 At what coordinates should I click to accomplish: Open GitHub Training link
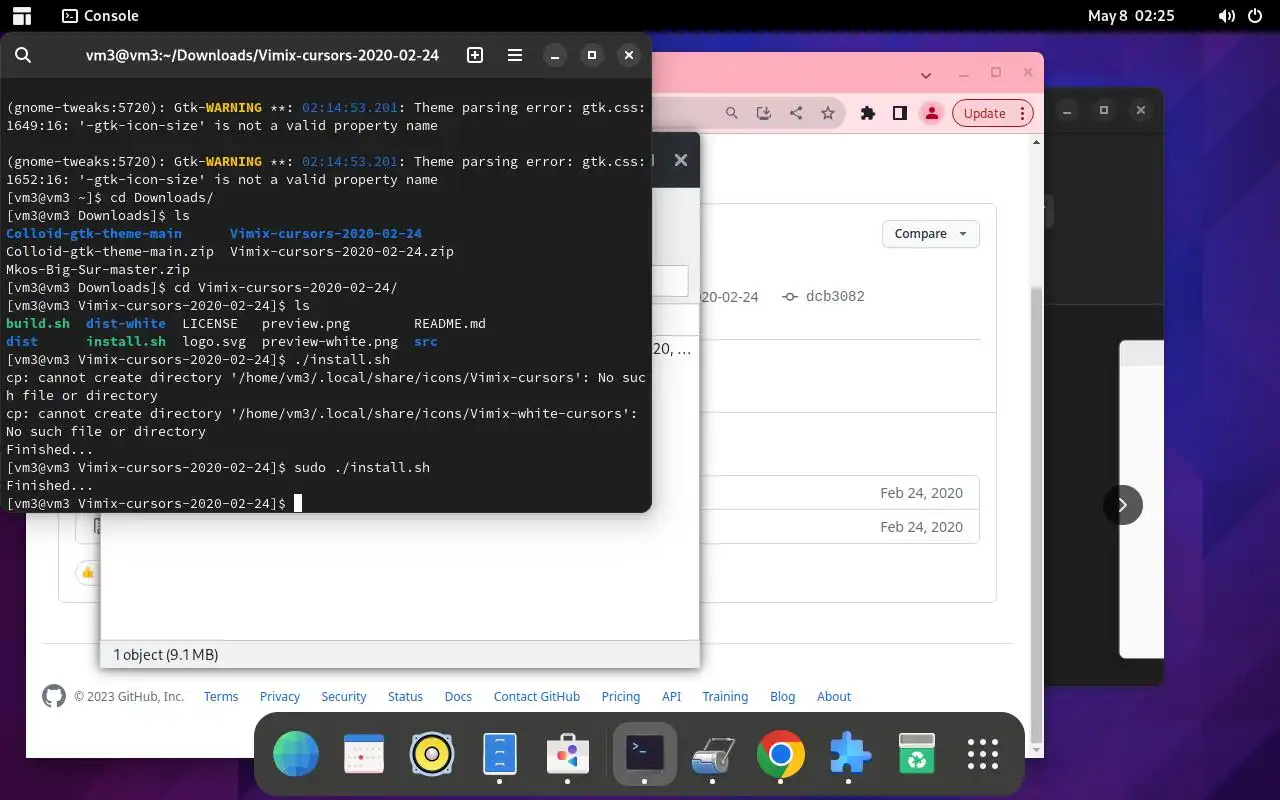(725, 696)
